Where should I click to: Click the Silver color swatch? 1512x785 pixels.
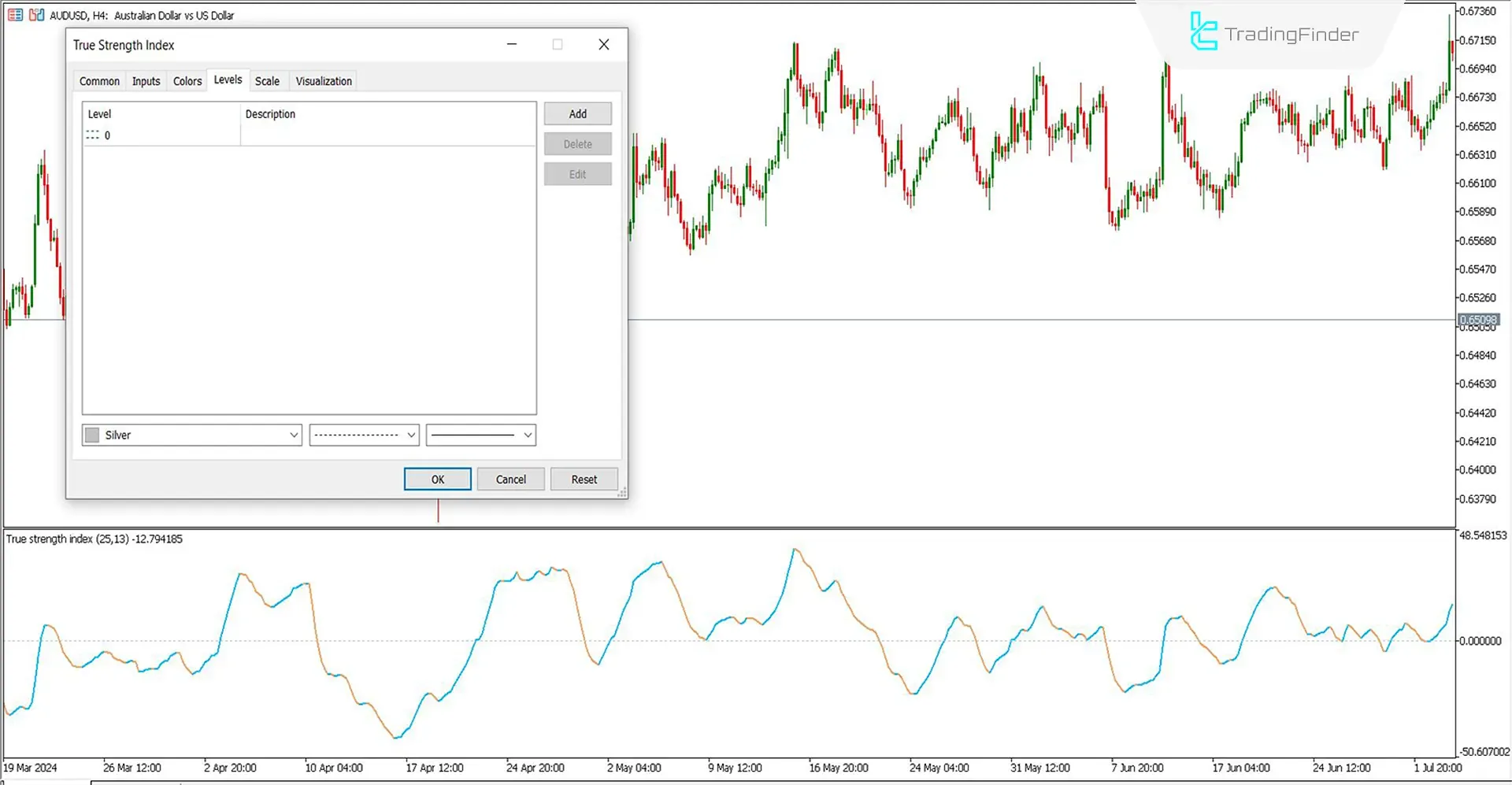tap(91, 435)
